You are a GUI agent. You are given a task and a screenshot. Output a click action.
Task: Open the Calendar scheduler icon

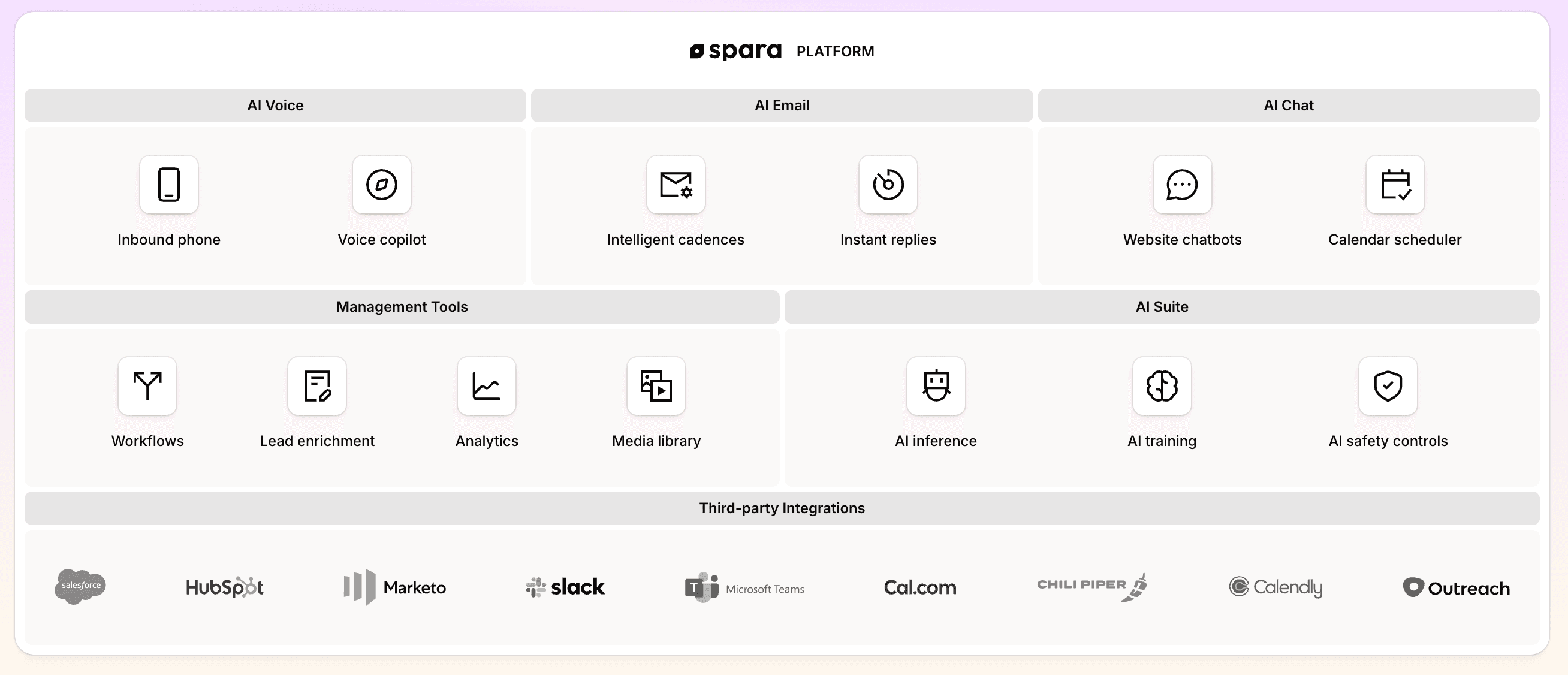[x=1394, y=185]
